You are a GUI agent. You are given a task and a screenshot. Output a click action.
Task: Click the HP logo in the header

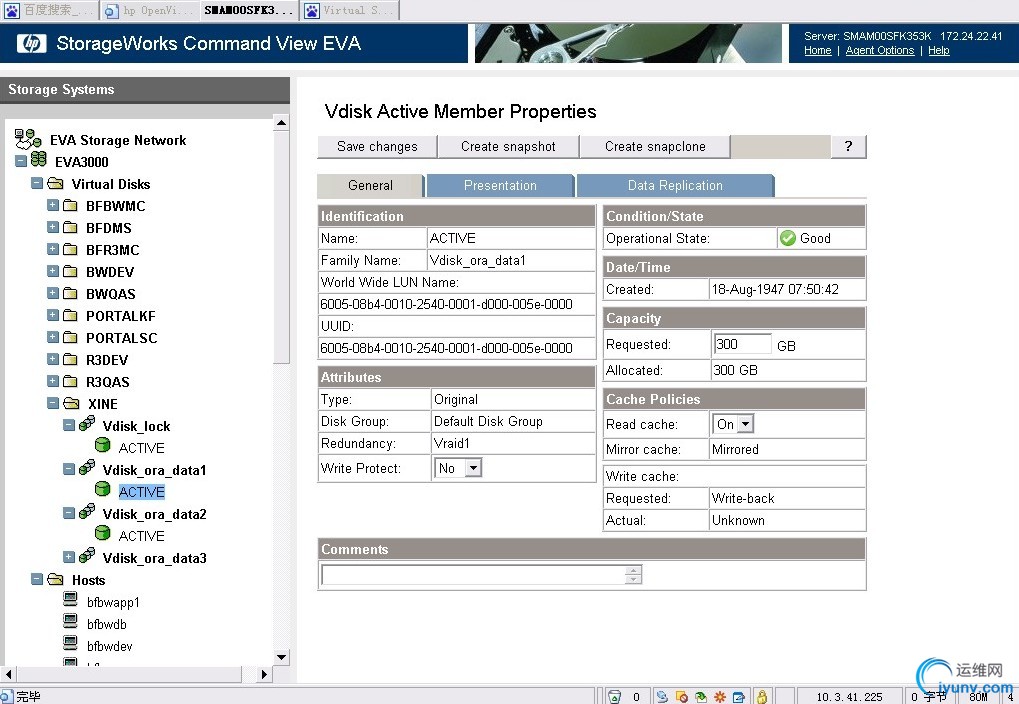coord(32,43)
